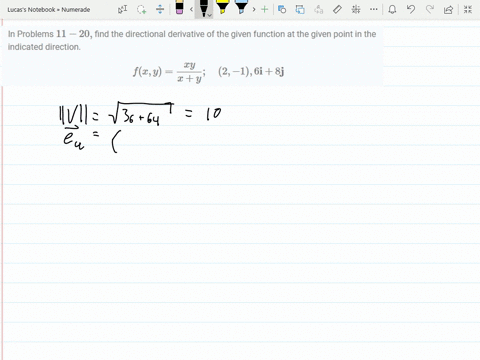
Task: Show previous pens with left chevron
Action: click(x=191, y=9)
